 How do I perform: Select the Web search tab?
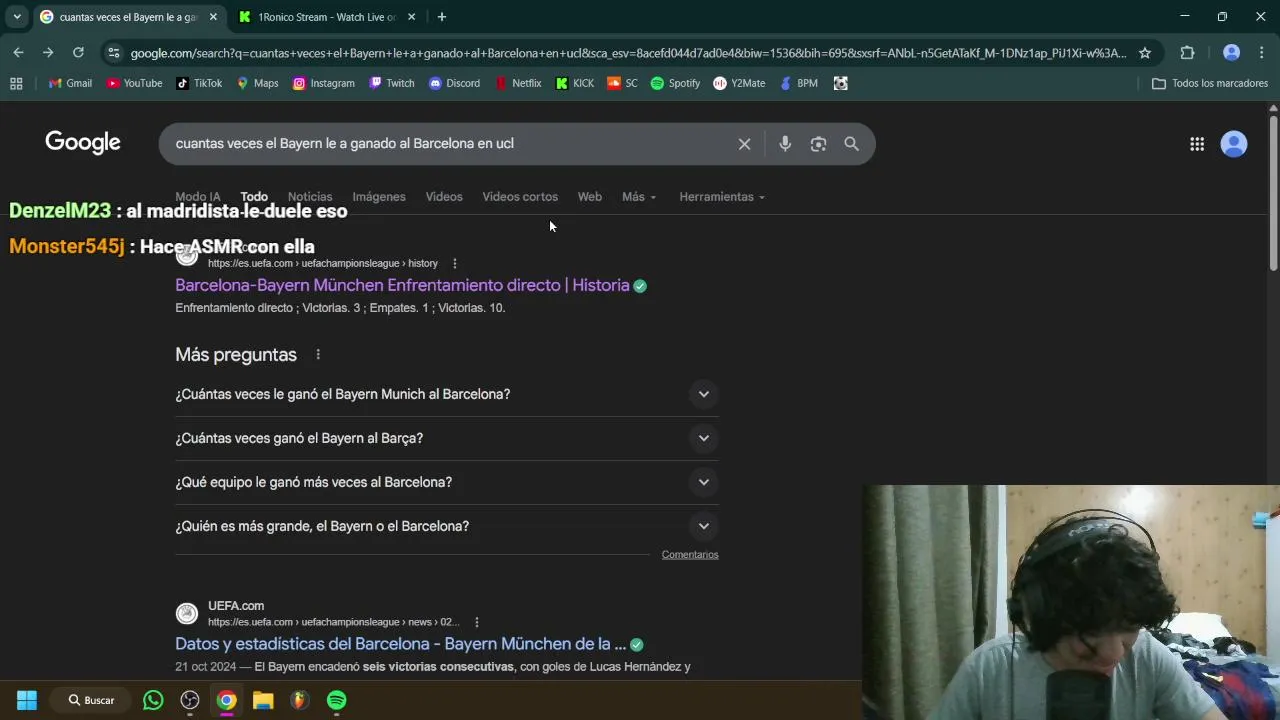coord(590,197)
